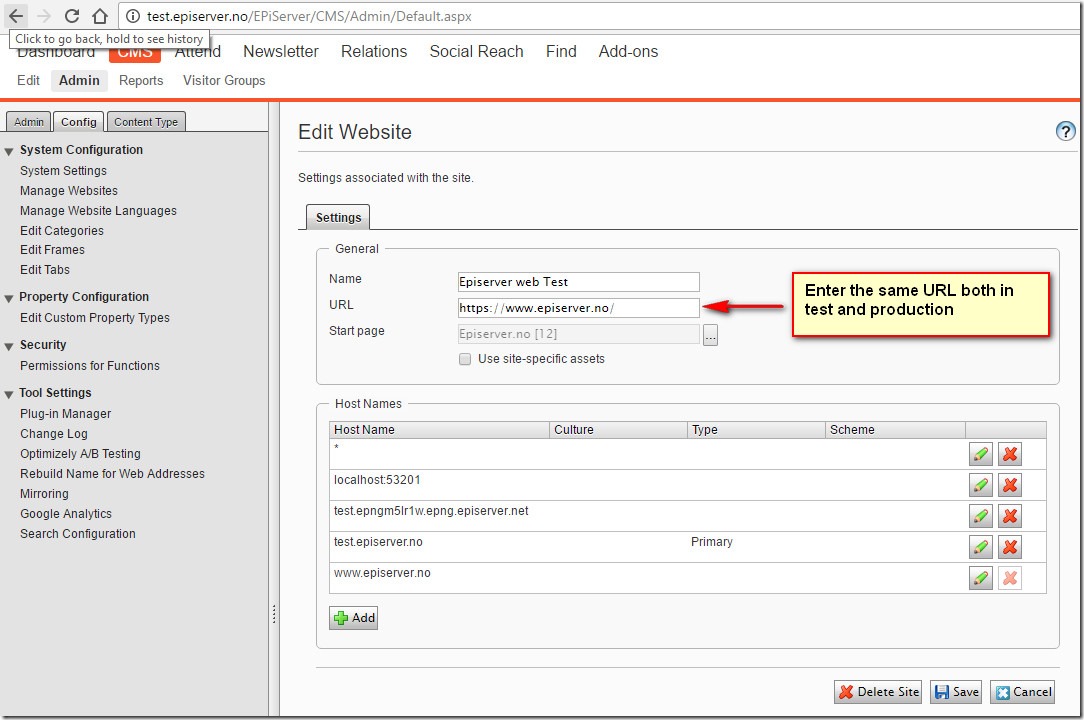
Task: Go to browser home page icon
Action: [100, 16]
